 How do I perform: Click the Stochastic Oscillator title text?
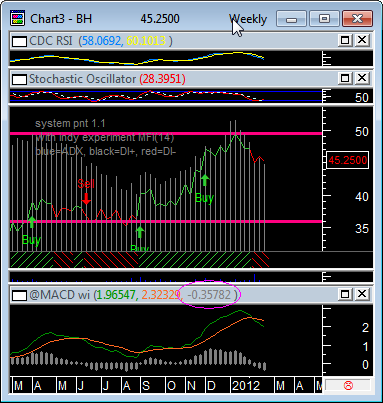pyautogui.click(x=83, y=79)
